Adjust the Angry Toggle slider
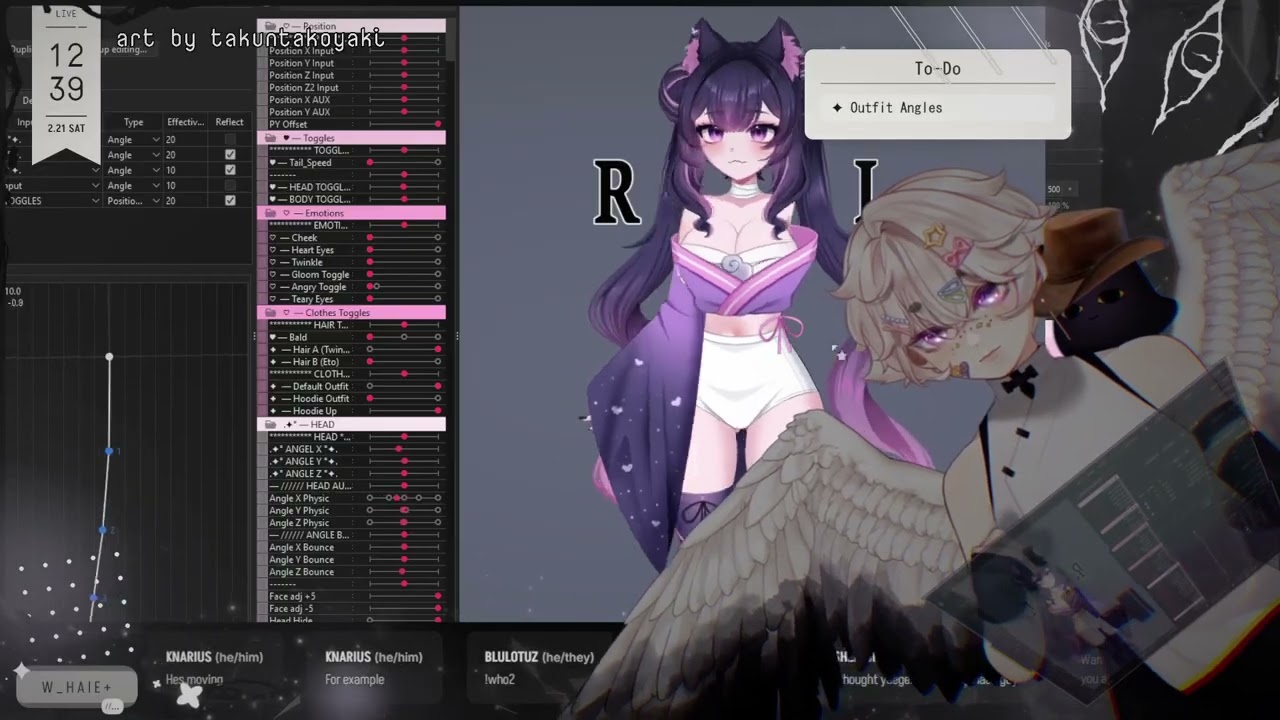This screenshot has width=1280, height=720. click(x=404, y=287)
